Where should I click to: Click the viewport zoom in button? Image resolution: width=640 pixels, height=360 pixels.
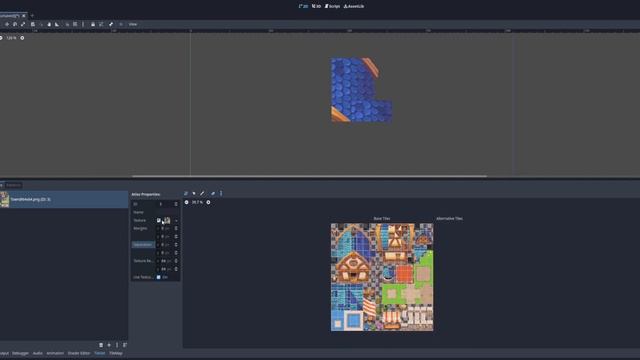coord(22,38)
